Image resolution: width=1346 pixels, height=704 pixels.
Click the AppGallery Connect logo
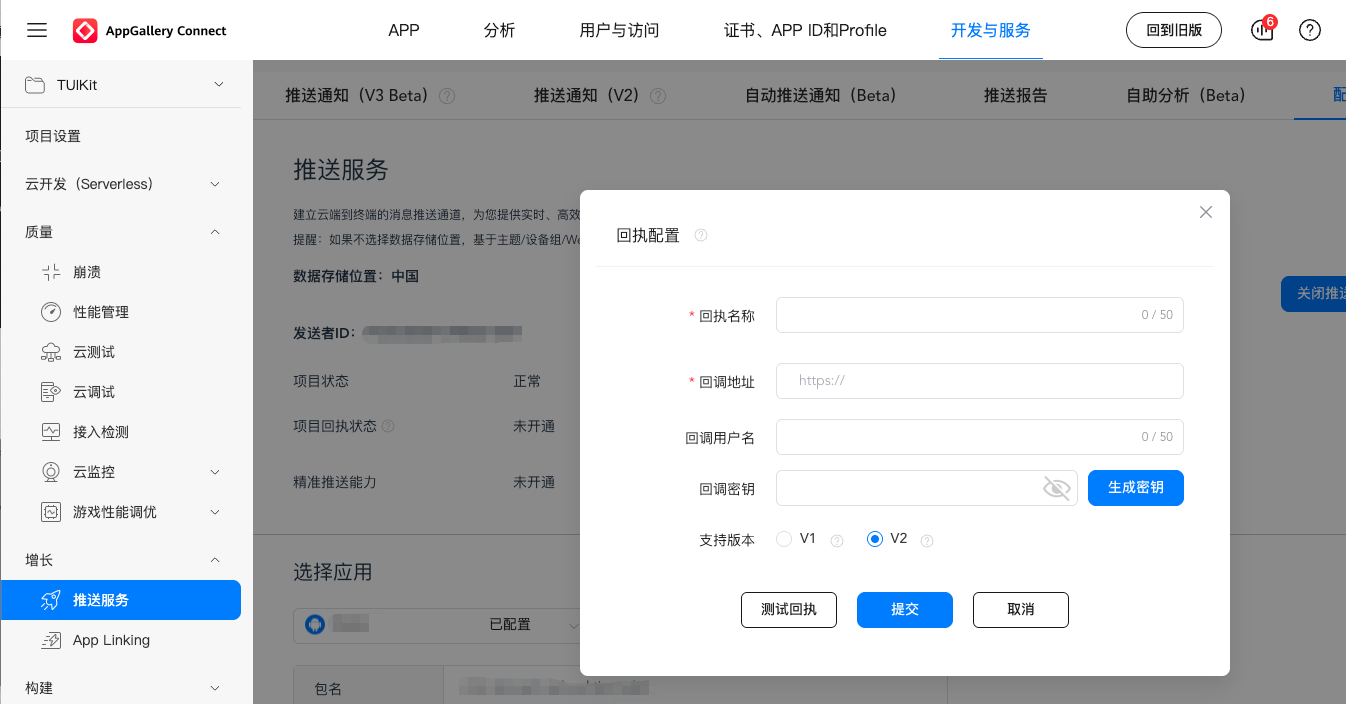[85, 31]
